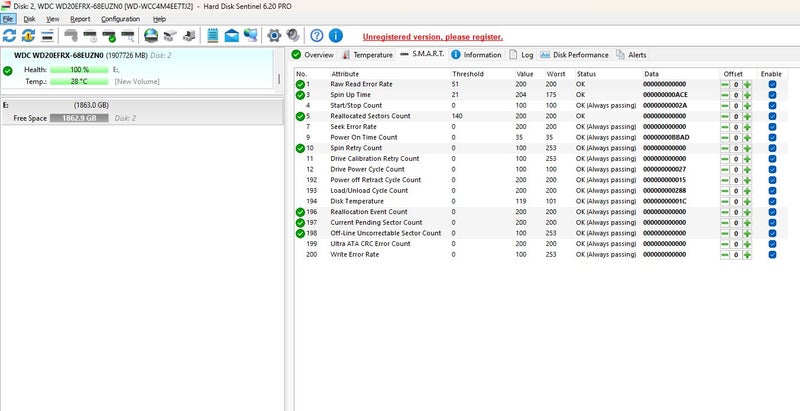Screen dimensions: 800x411
Task: Toggle Enable checkbox for Disk Temperature row
Action: pos(772,201)
